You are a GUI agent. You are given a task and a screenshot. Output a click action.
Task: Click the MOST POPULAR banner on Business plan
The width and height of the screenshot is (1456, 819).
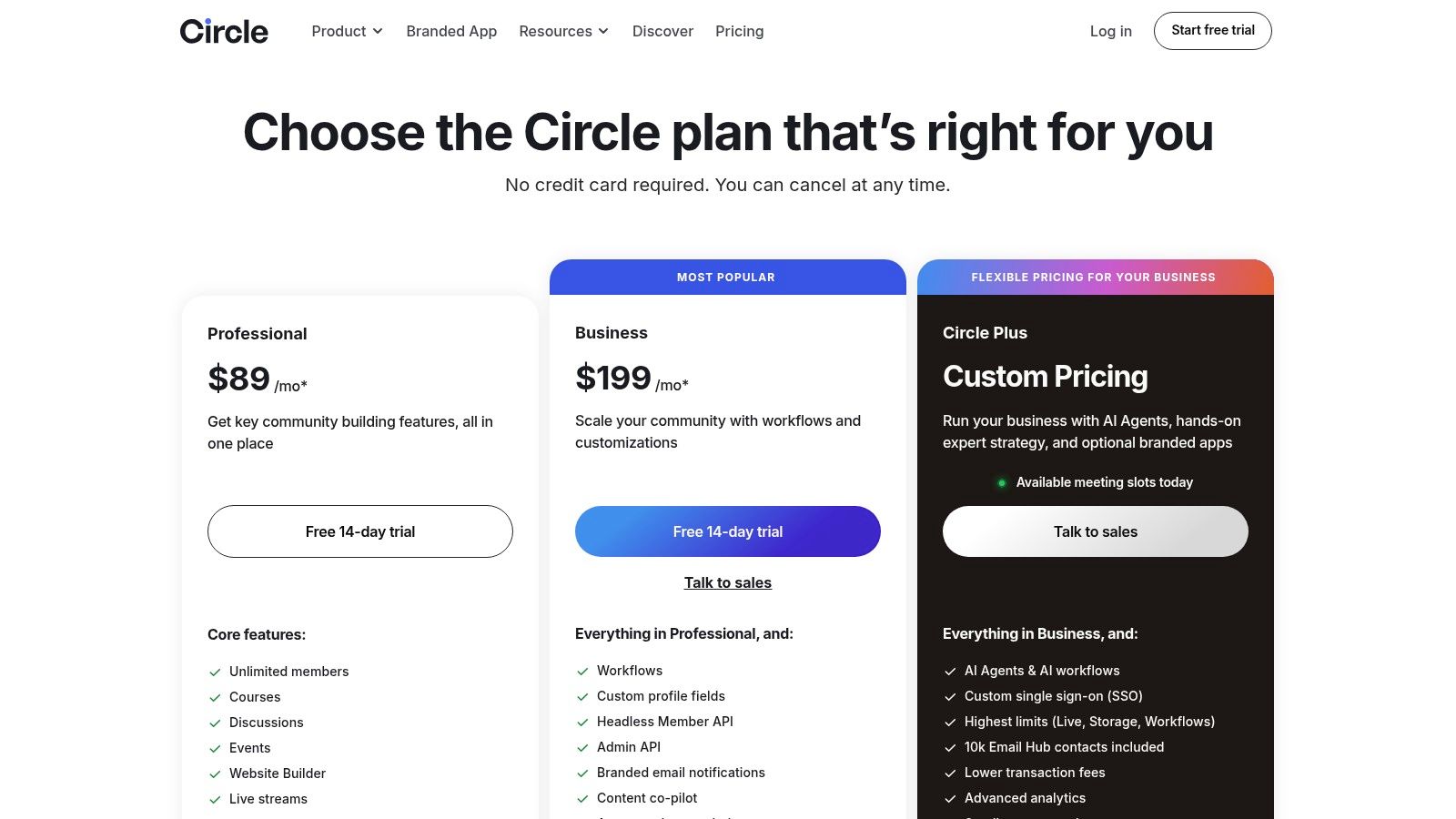pos(726,277)
